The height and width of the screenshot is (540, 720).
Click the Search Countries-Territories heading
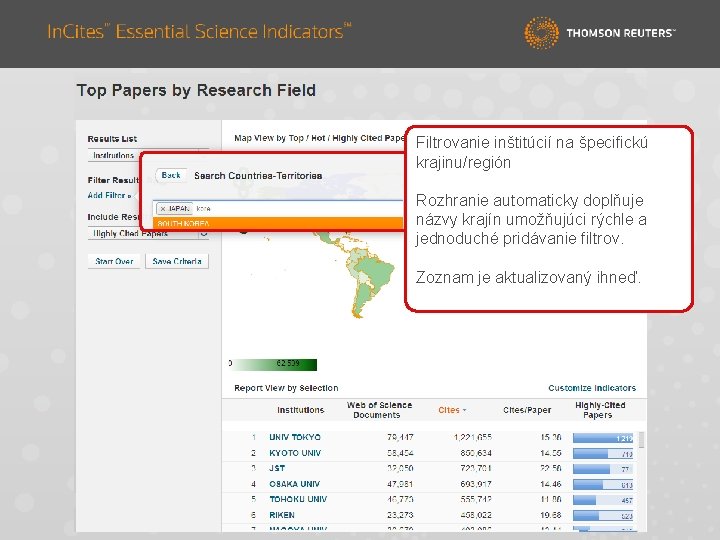(x=258, y=175)
